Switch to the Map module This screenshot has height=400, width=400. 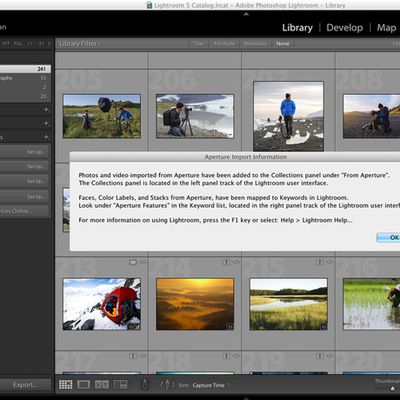[386, 28]
